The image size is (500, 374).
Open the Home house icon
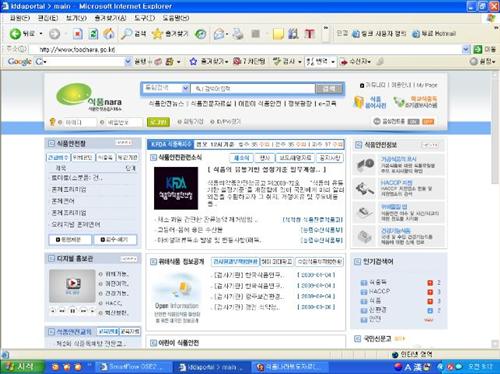tap(109, 34)
